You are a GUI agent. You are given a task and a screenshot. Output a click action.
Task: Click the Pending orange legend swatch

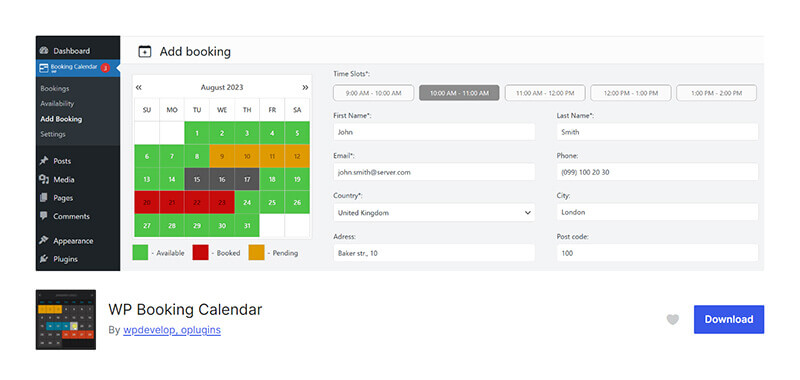(x=257, y=252)
